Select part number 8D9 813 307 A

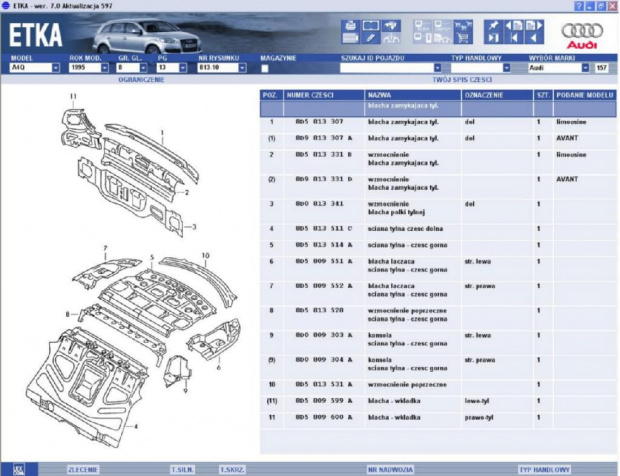point(324,138)
